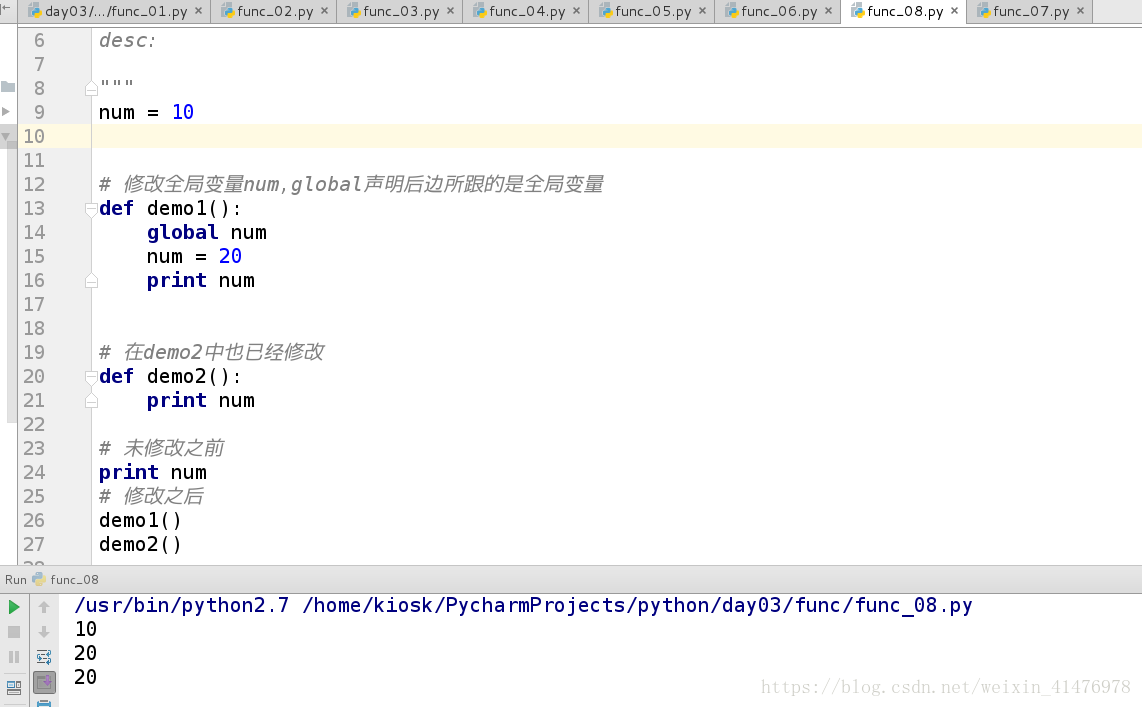The width and height of the screenshot is (1142, 707).
Task: Close the func_06.py tab
Action: tap(829, 11)
